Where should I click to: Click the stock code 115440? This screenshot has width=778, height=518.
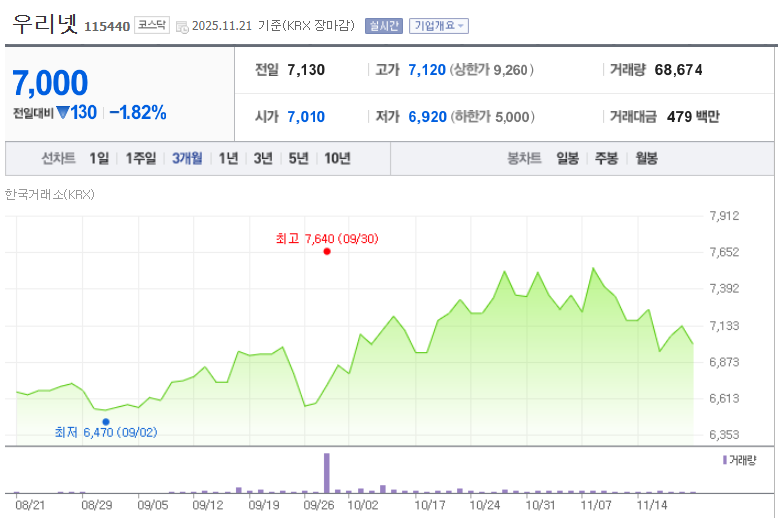click(x=107, y=26)
